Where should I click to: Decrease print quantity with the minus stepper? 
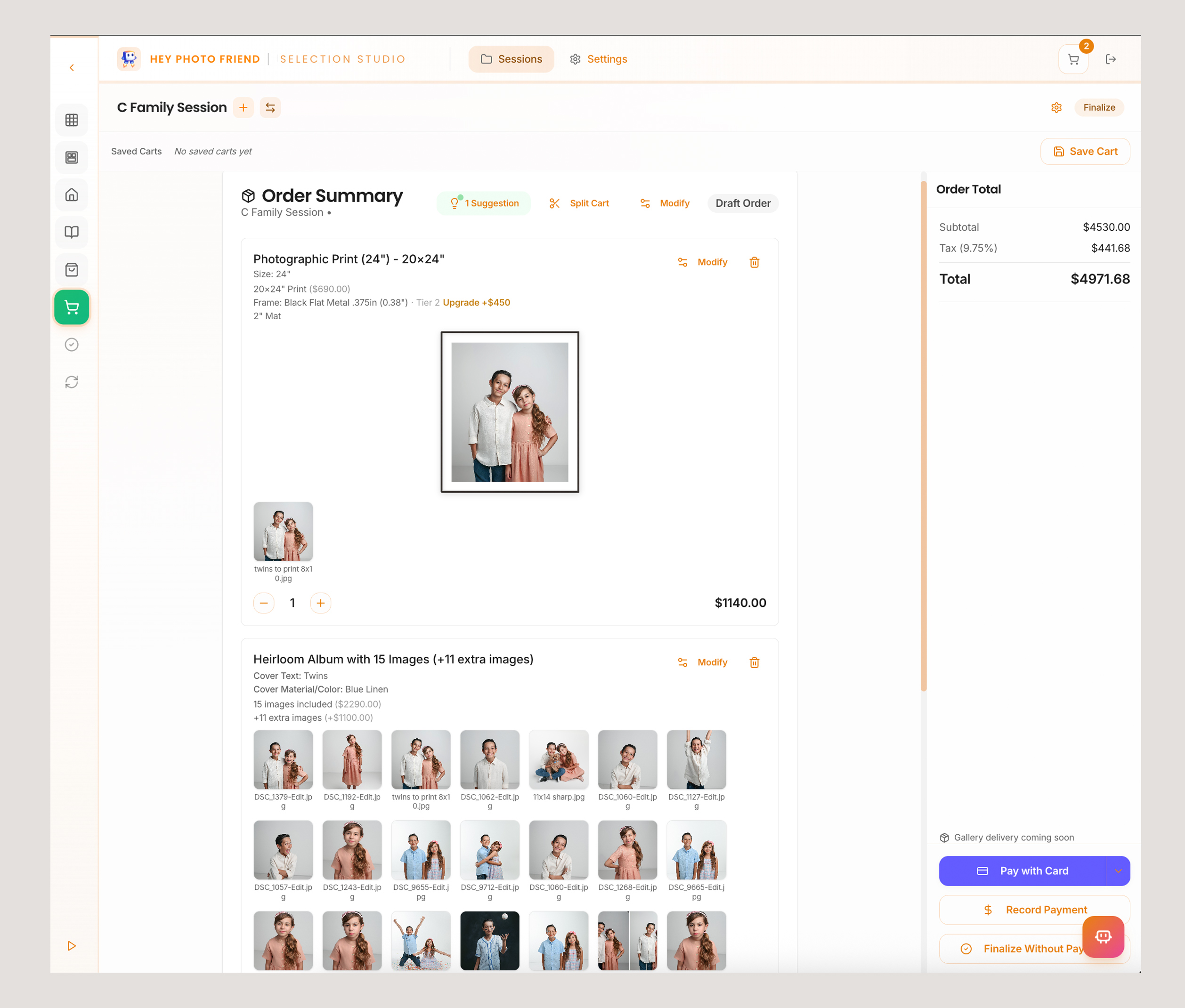tap(264, 603)
